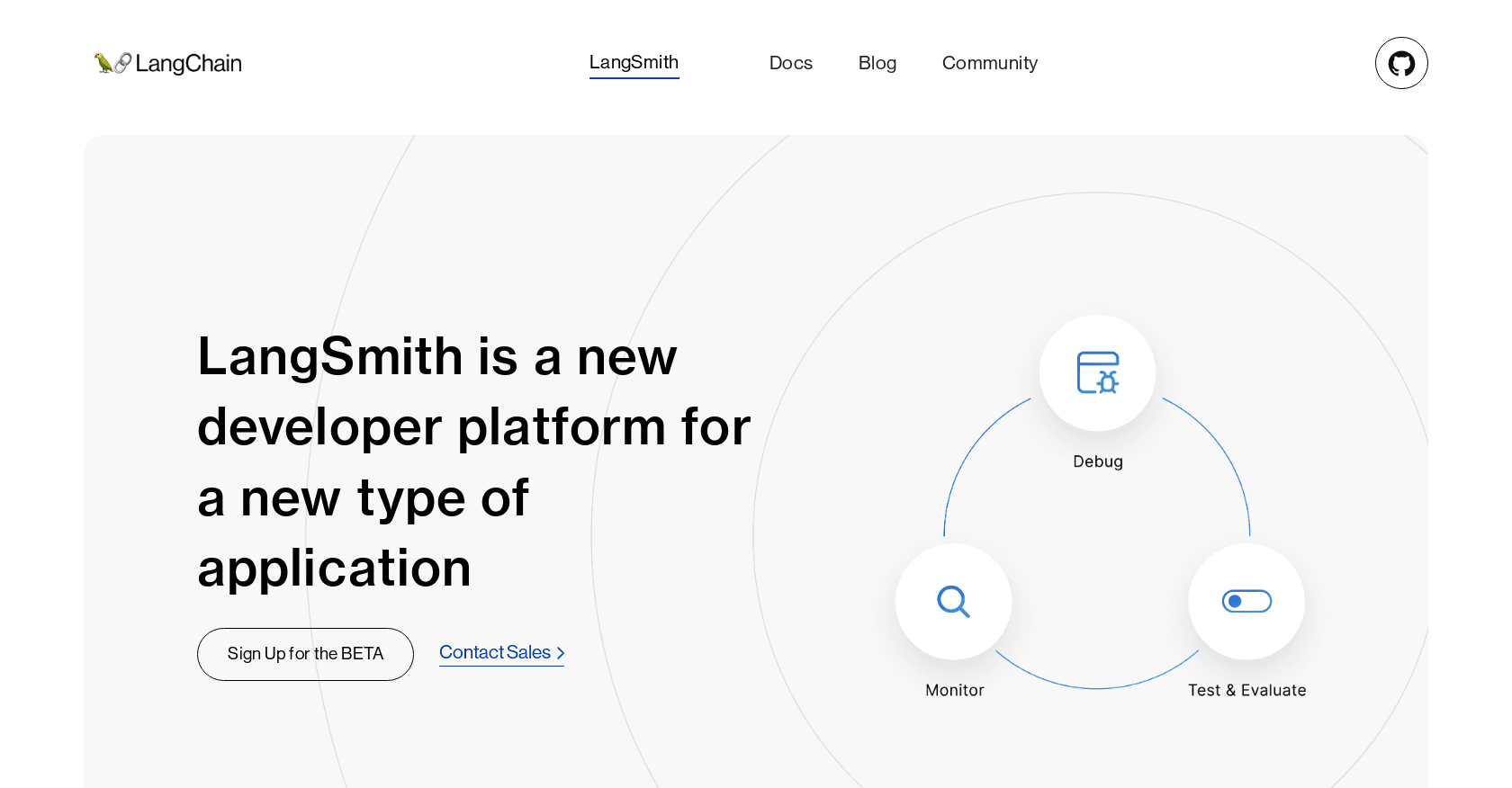Open the Docs menu item
This screenshot has height=788, width=1512.
coord(790,63)
